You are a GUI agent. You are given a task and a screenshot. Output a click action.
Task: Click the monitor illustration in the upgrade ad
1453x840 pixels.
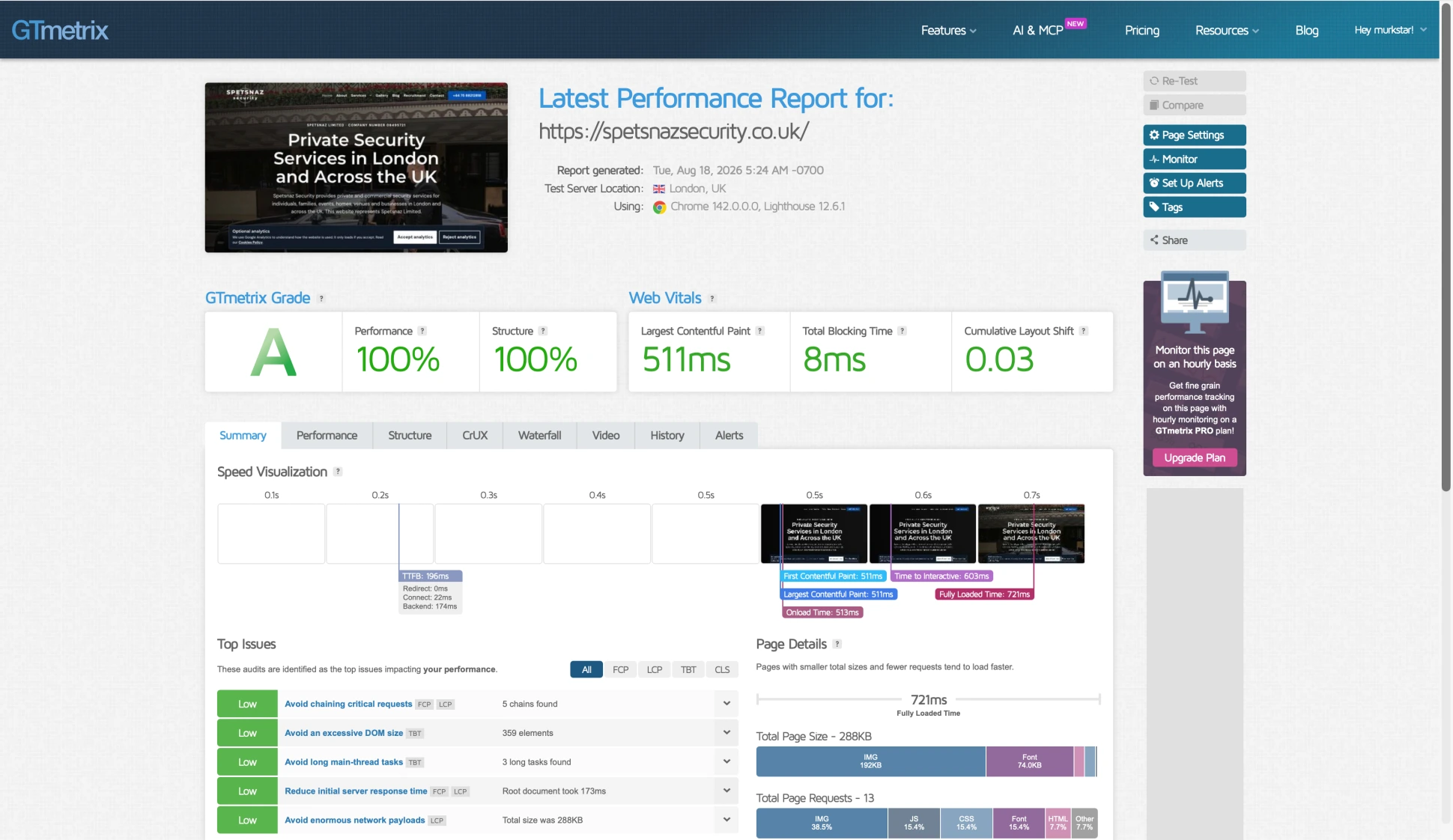pyautogui.click(x=1195, y=302)
